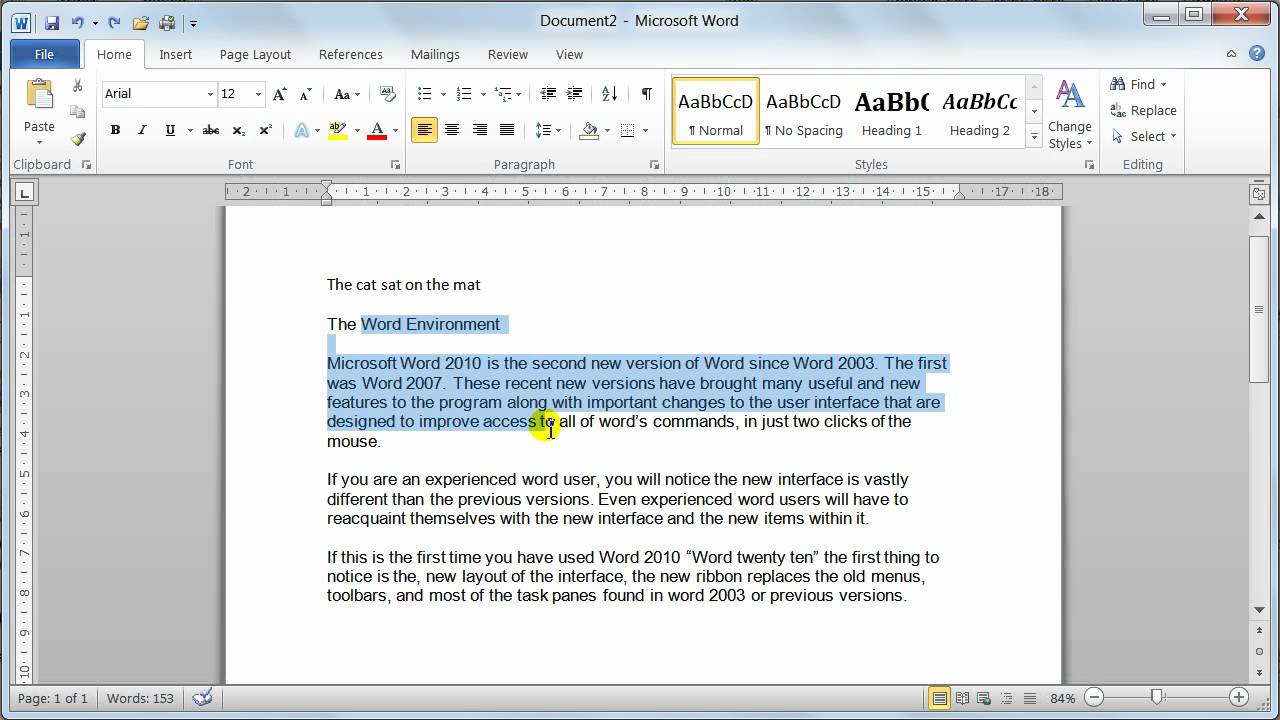Expand the Styles gallery More arrow
Screen dimensions: 1280x720
1034,137
